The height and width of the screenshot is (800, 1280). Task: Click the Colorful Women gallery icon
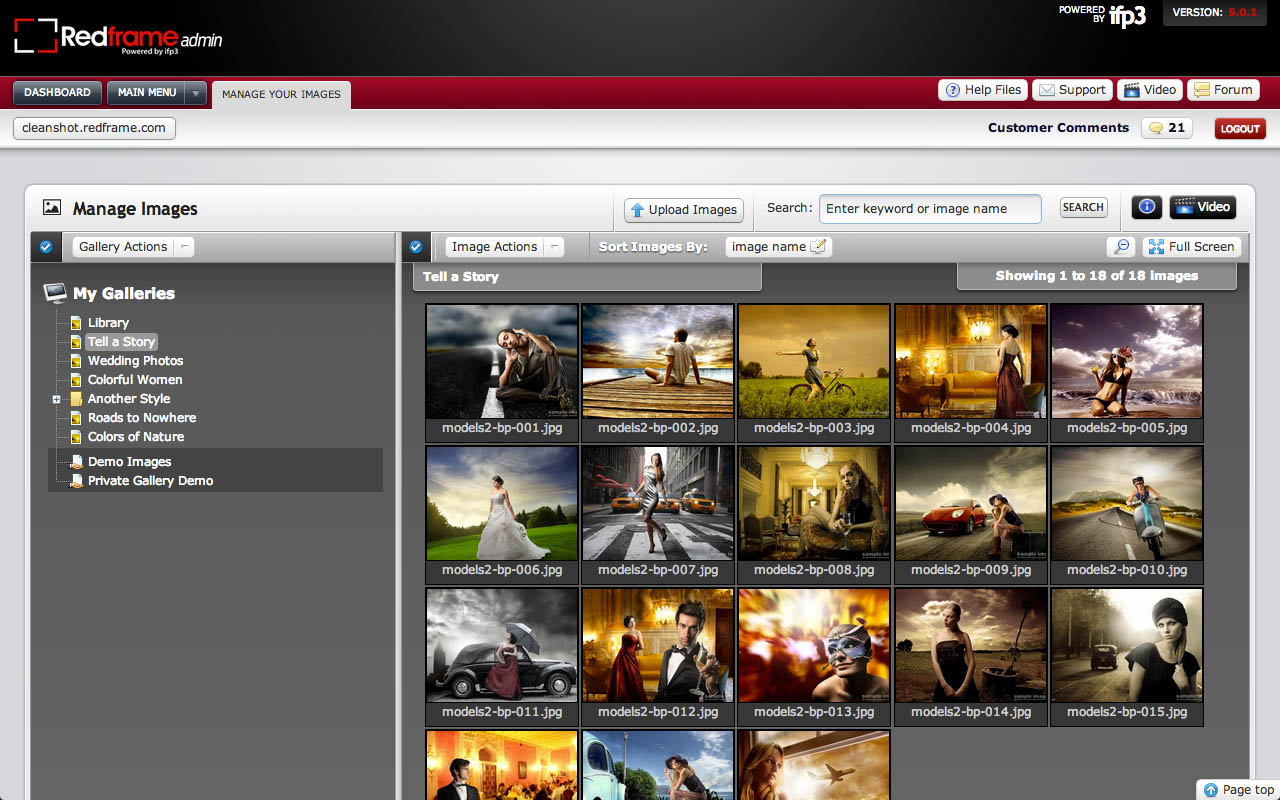coord(75,380)
